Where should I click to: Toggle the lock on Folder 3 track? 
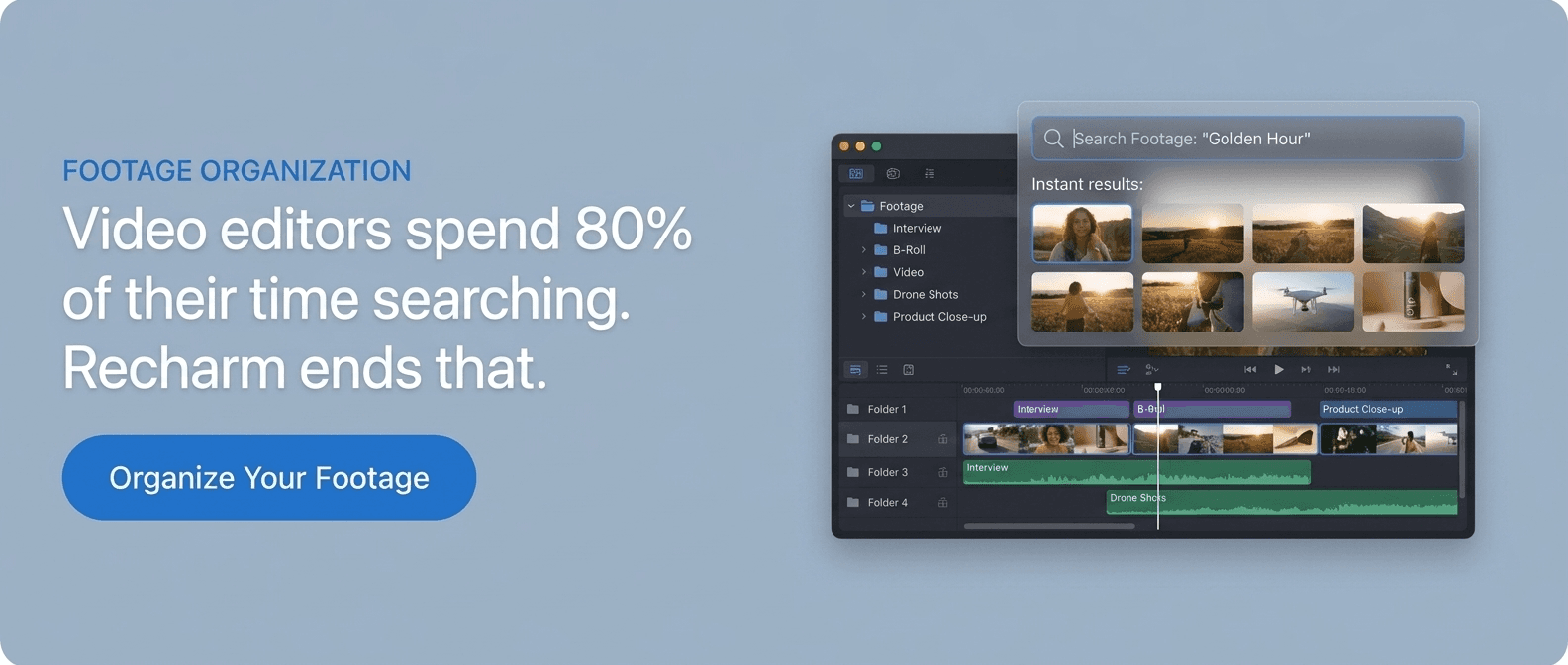(x=942, y=472)
